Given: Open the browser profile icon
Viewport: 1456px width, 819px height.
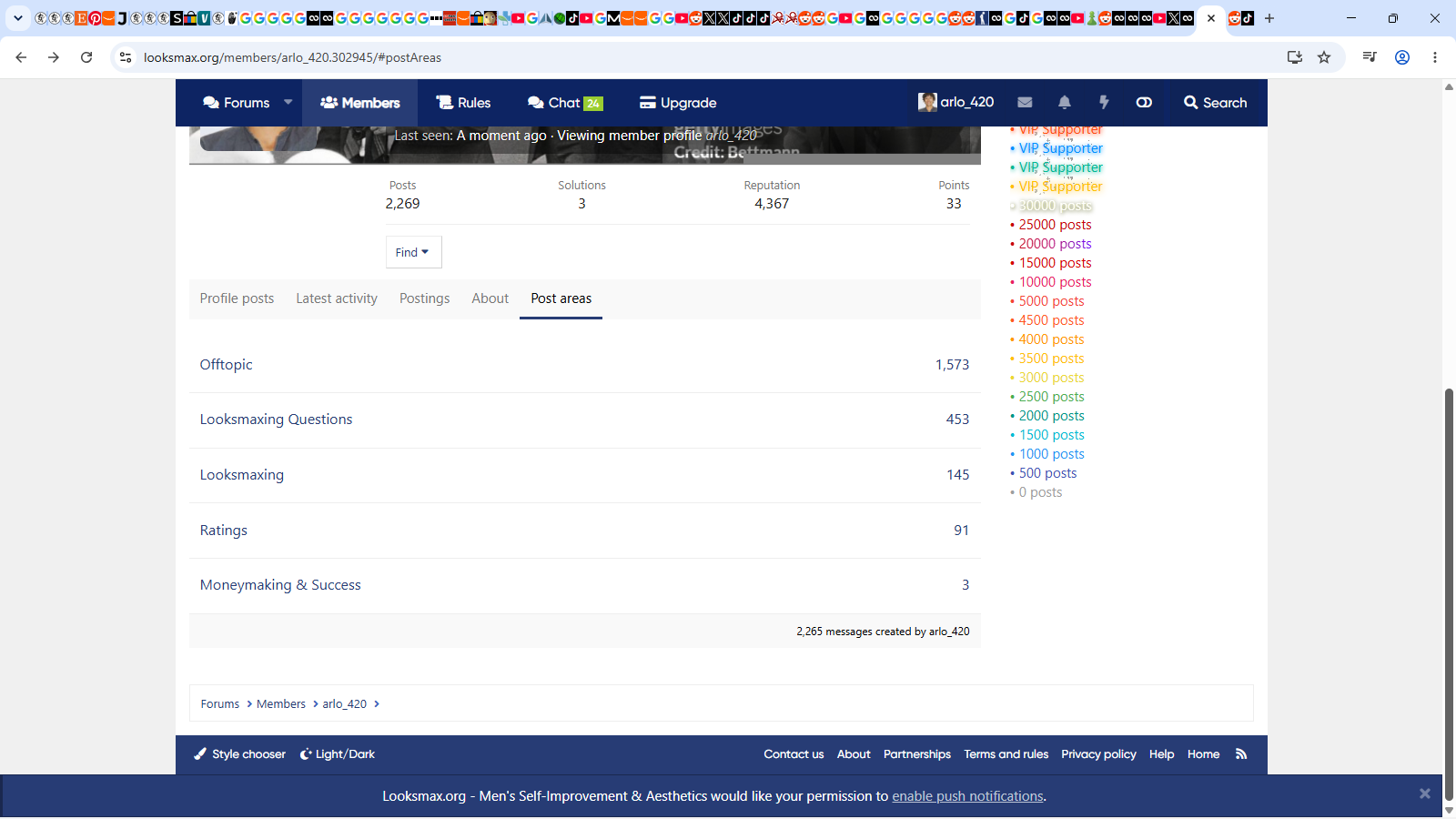Looking at the screenshot, I should click(1402, 57).
